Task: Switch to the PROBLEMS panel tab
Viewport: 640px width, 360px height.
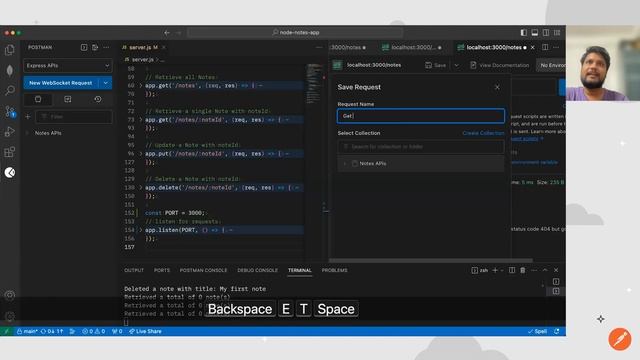Action: [x=334, y=270]
